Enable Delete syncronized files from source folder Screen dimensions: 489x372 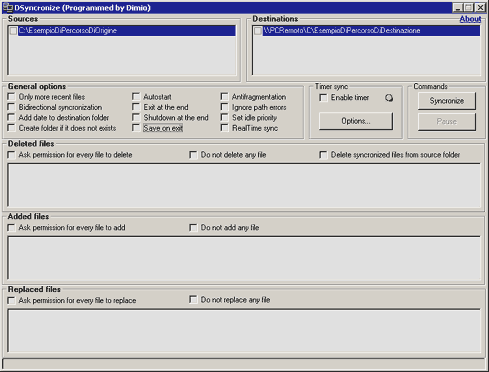323,155
